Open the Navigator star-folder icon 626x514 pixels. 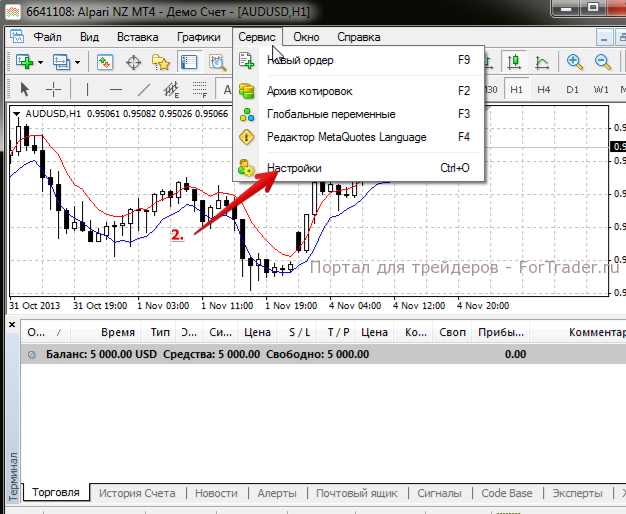coord(161,62)
